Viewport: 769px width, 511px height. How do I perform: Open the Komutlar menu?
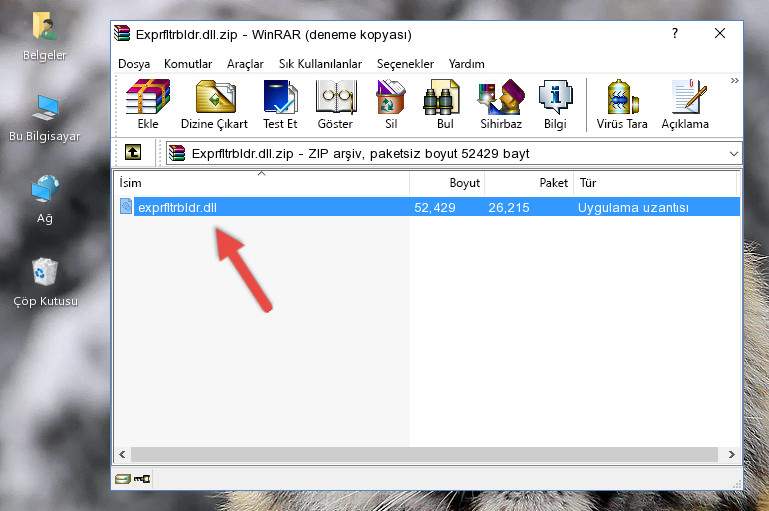pos(188,64)
